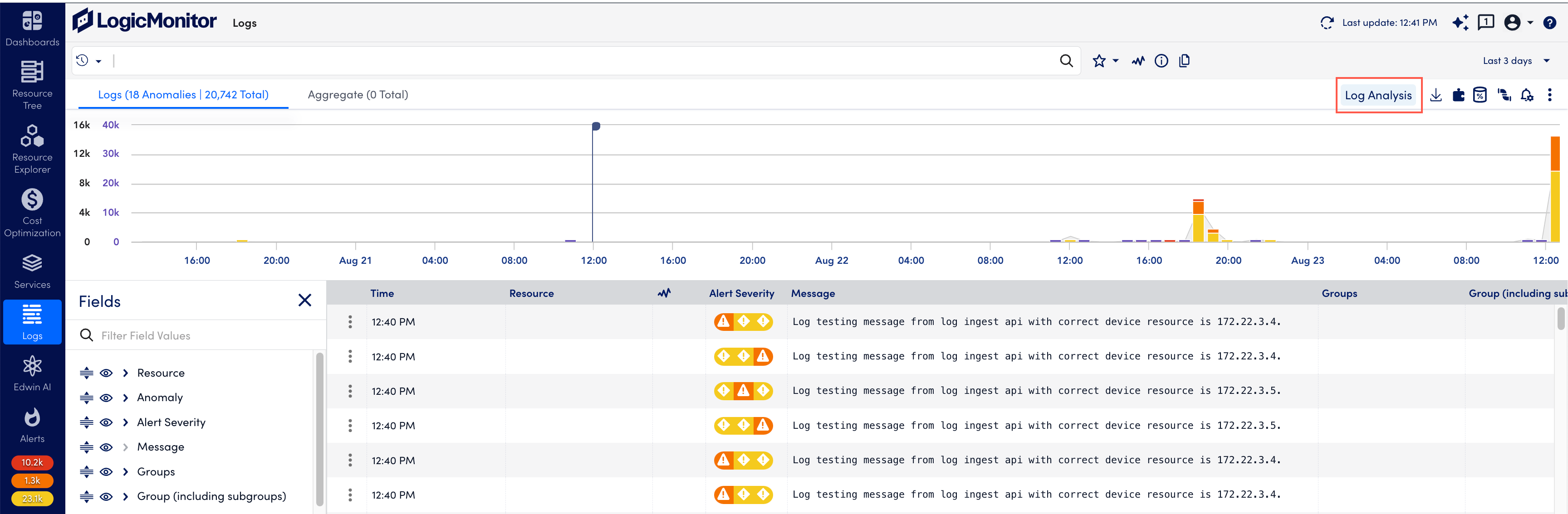Viewport: 1568px width, 514px height.
Task: Expand the Groups field
Action: point(125,472)
